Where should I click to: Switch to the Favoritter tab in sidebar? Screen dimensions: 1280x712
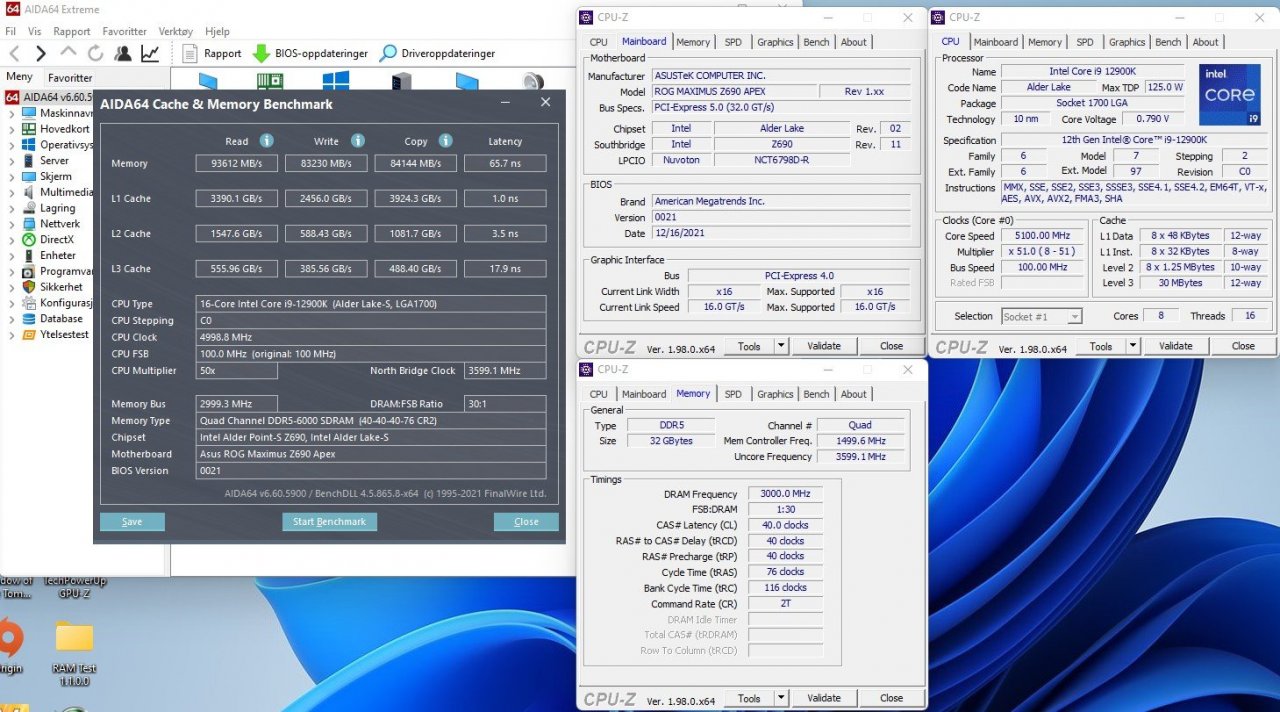point(70,77)
